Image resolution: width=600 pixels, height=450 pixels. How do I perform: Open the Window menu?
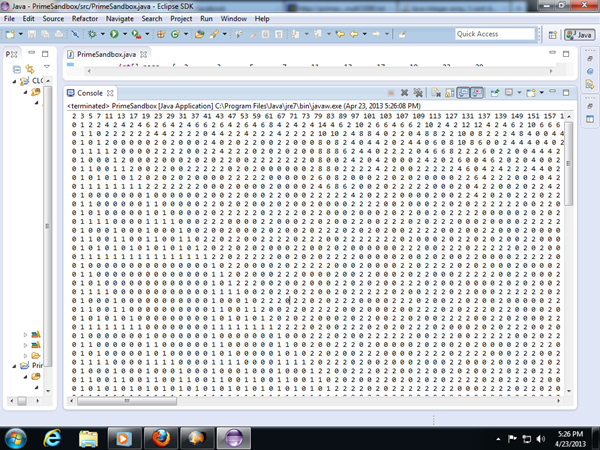point(233,19)
